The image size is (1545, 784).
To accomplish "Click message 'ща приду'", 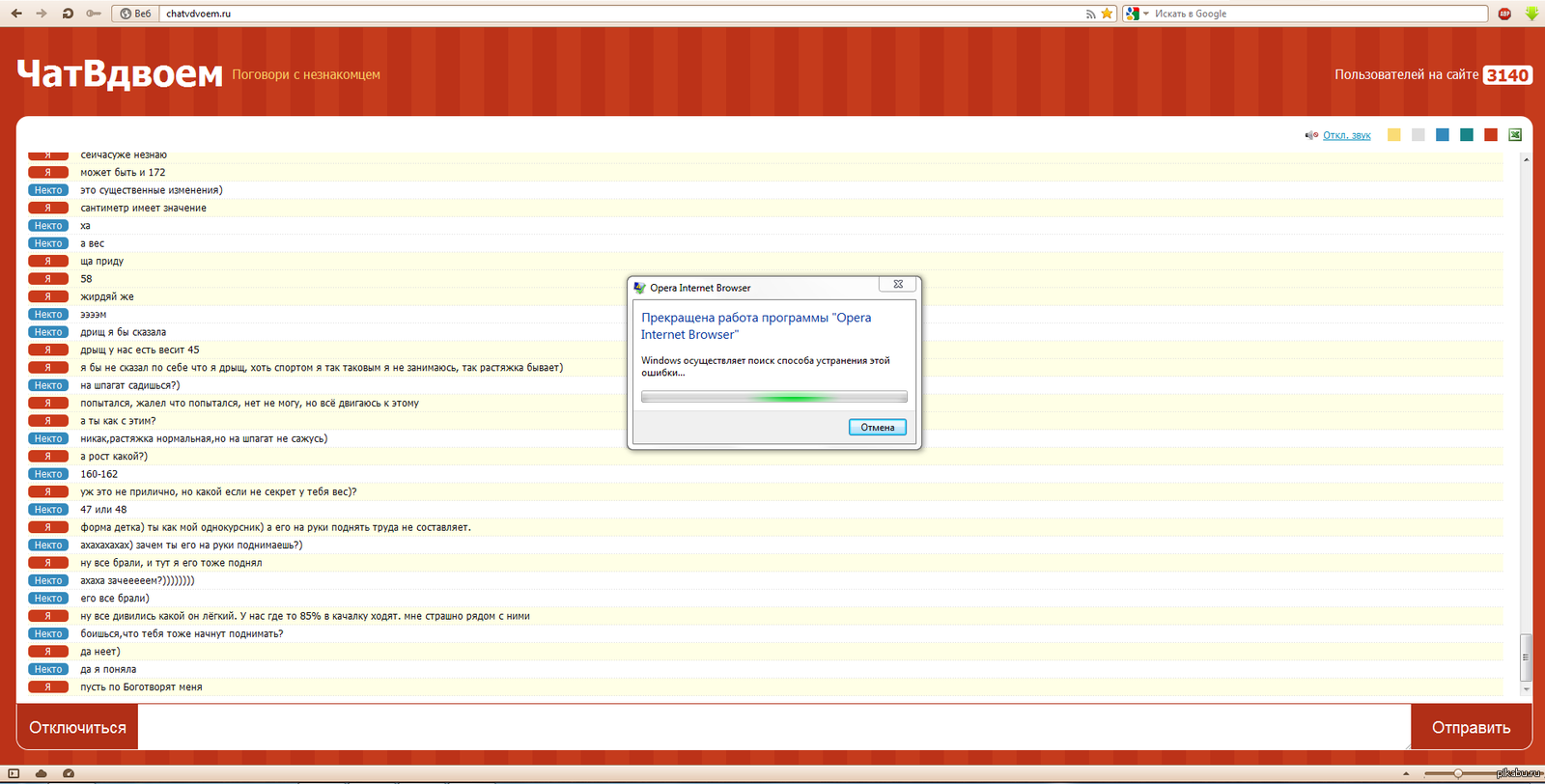I will (x=101, y=261).
